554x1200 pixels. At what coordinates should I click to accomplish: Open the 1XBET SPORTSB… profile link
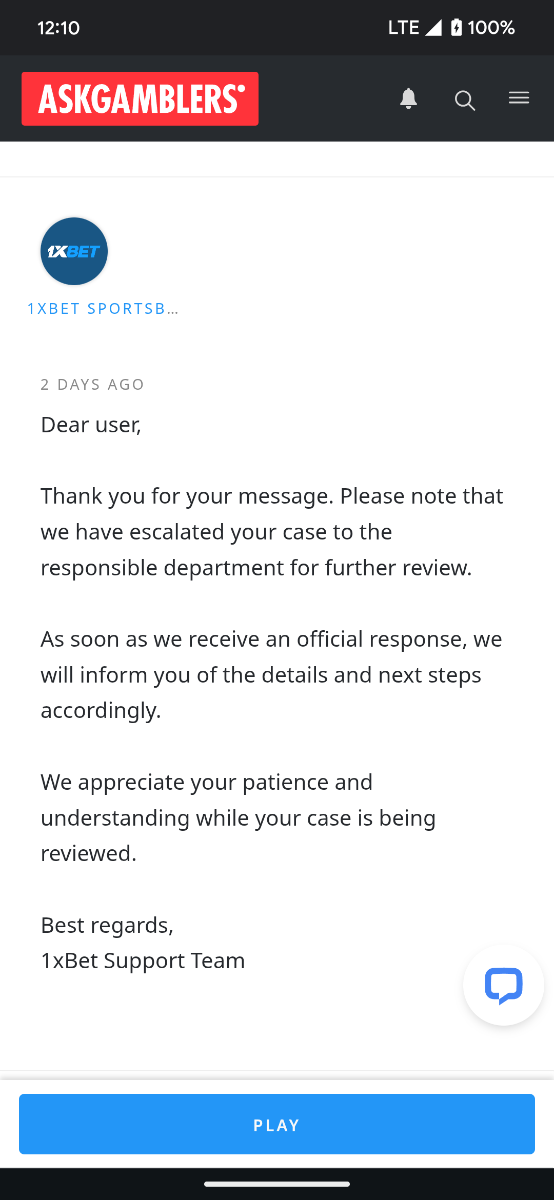103,308
